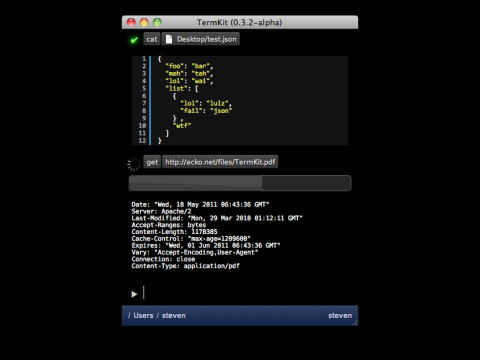This screenshot has height=360, width=480.
Task: Click the "fail": "json" line
Action: (x=206, y=111)
